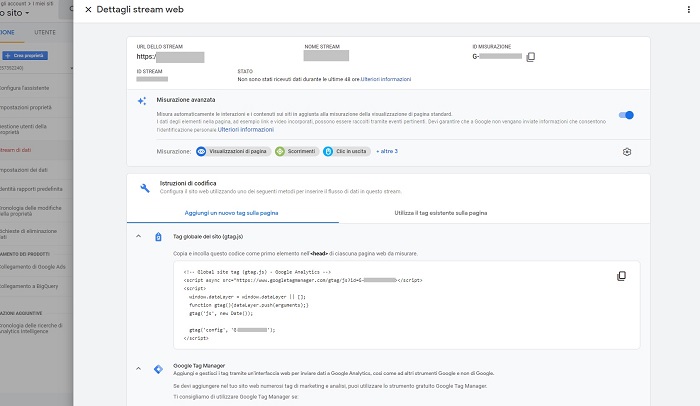Image resolution: width=700 pixels, height=406 pixels.
Task: Open the three-dot options menu
Action: point(688,9)
